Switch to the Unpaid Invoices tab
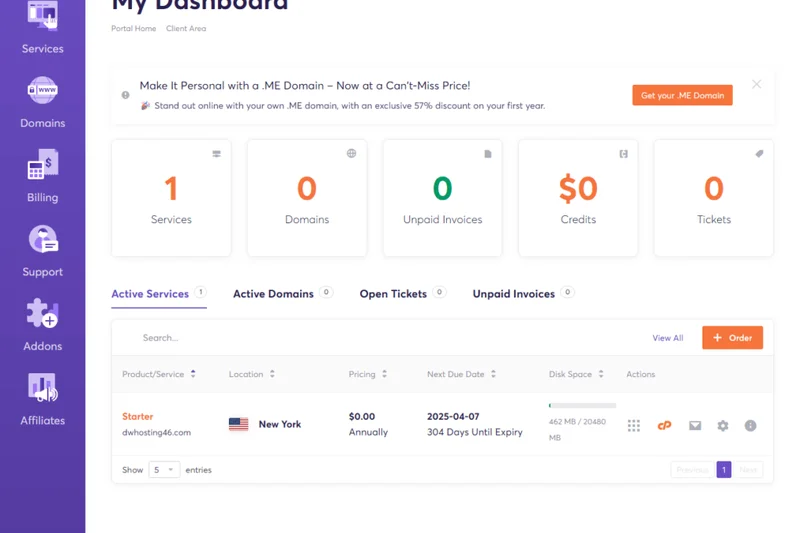This screenshot has height=533, width=800. point(513,294)
